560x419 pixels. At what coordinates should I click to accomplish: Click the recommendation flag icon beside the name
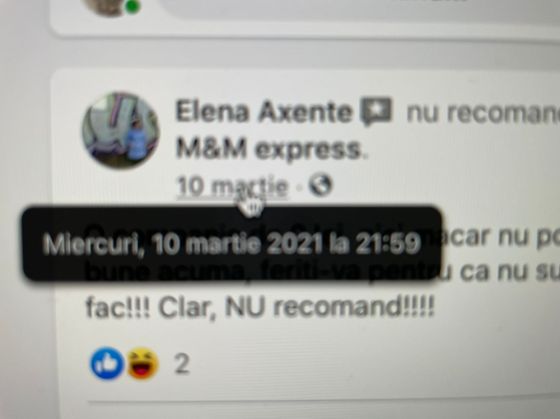(376, 111)
